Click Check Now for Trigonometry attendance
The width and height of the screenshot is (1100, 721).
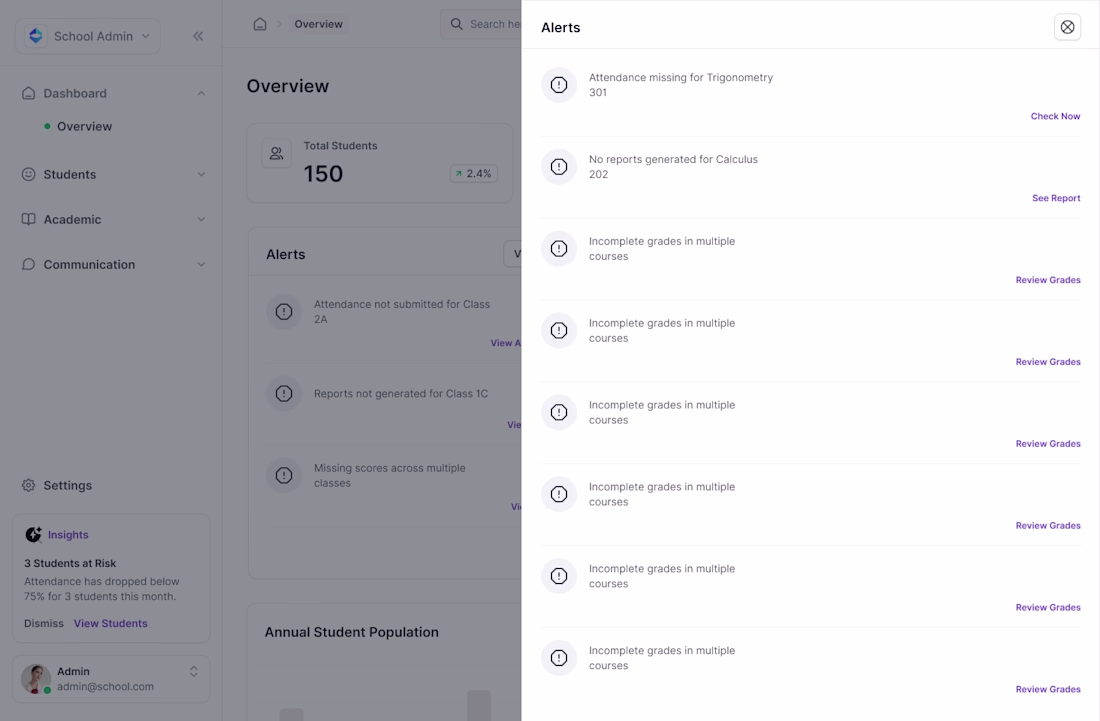pos(1055,116)
